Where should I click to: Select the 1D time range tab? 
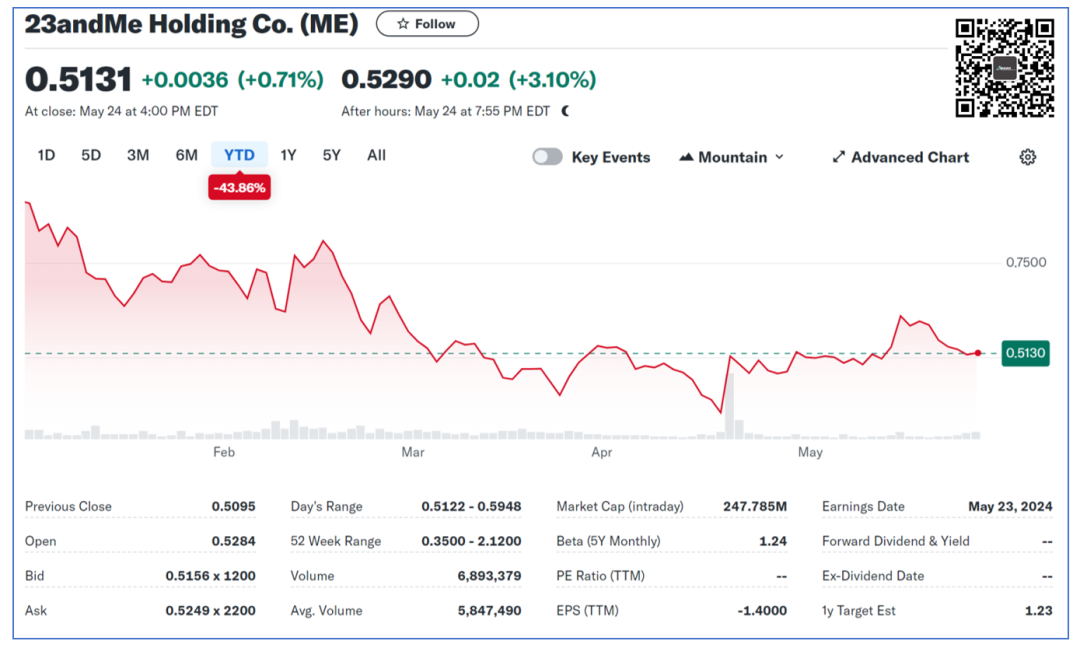point(46,155)
